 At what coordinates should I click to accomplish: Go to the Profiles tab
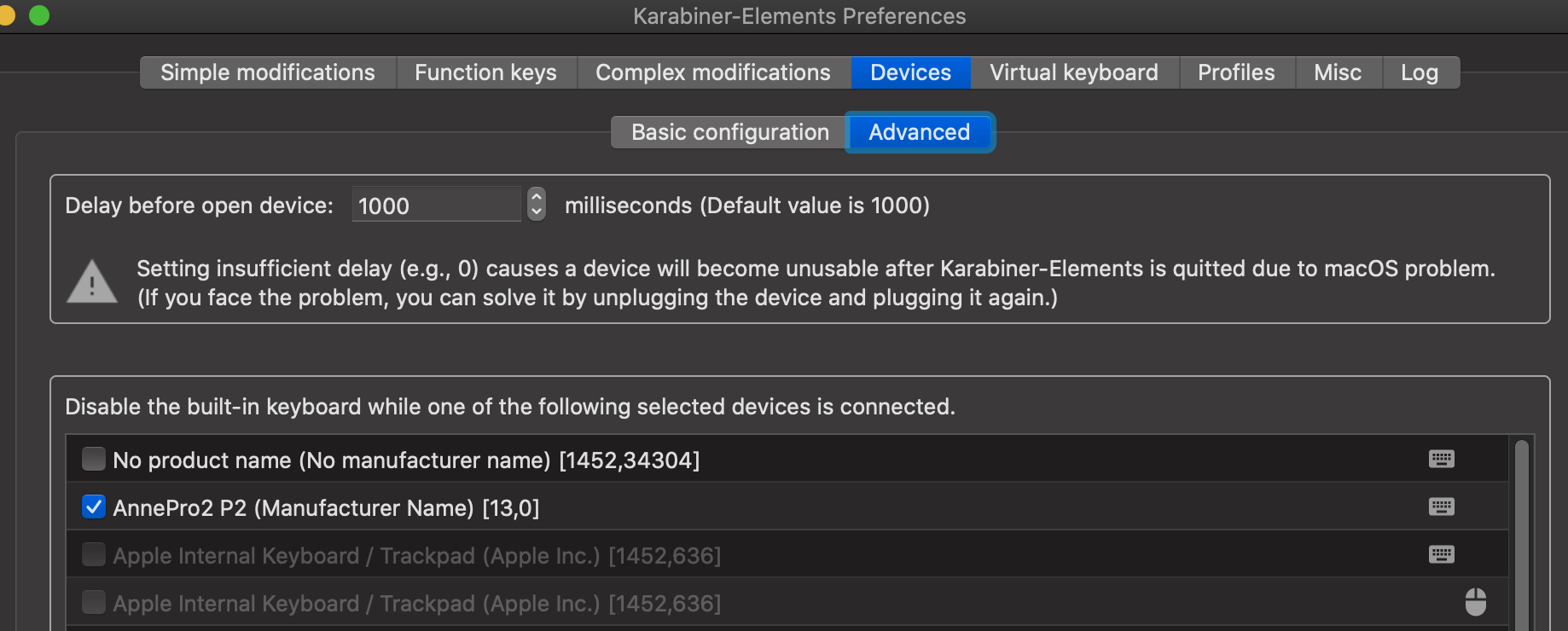1235,72
